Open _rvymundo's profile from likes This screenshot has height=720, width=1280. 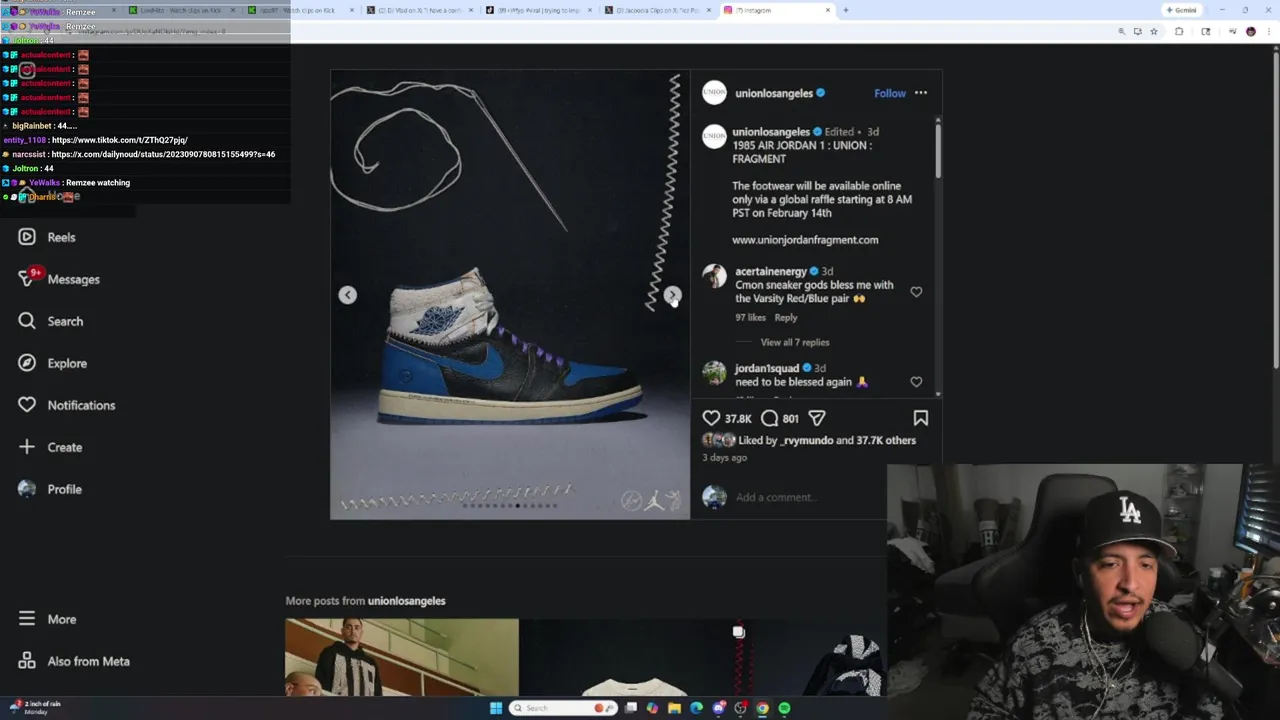click(x=806, y=440)
